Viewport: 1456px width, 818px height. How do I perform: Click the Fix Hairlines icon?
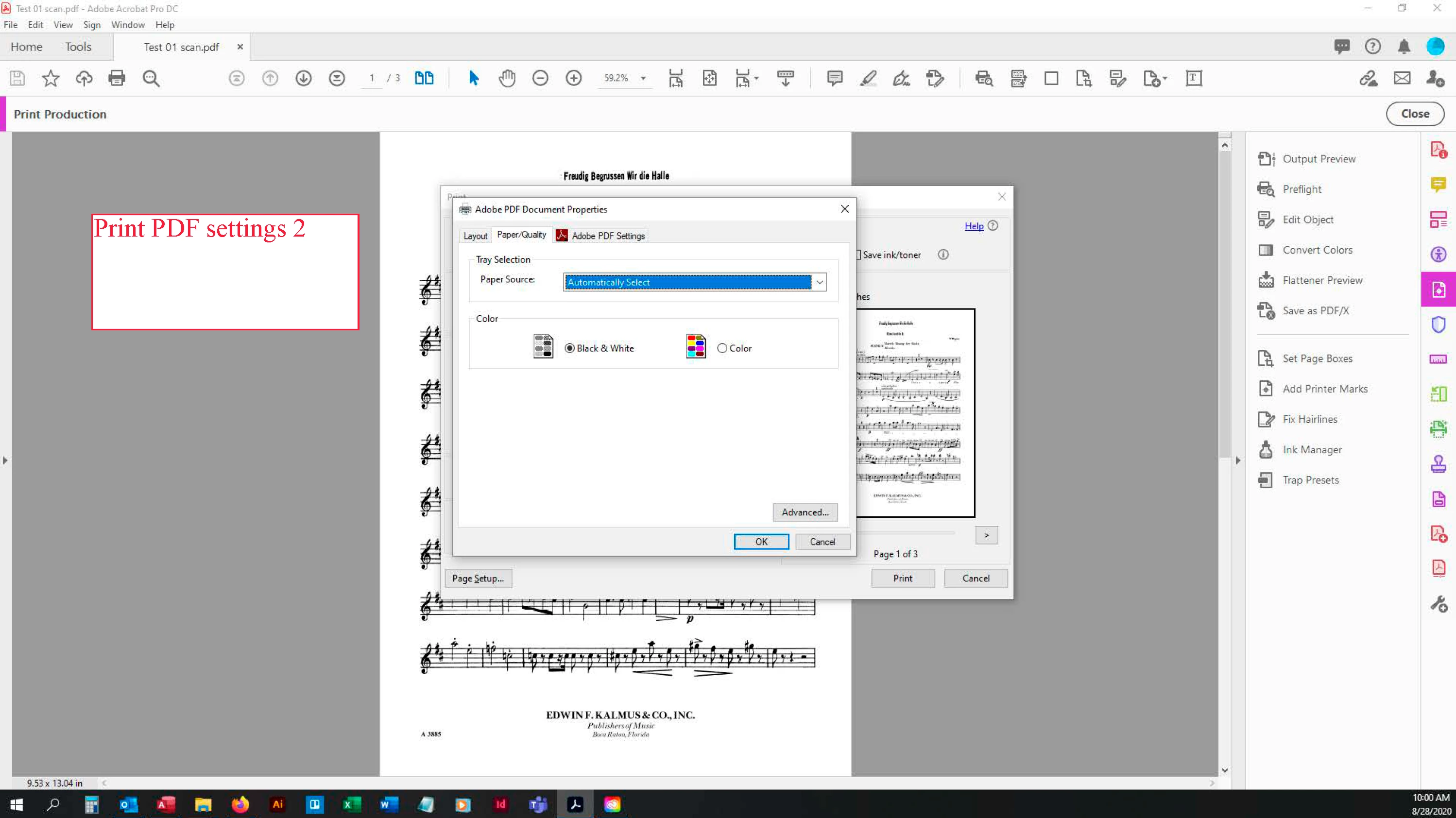pyautogui.click(x=1266, y=419)
